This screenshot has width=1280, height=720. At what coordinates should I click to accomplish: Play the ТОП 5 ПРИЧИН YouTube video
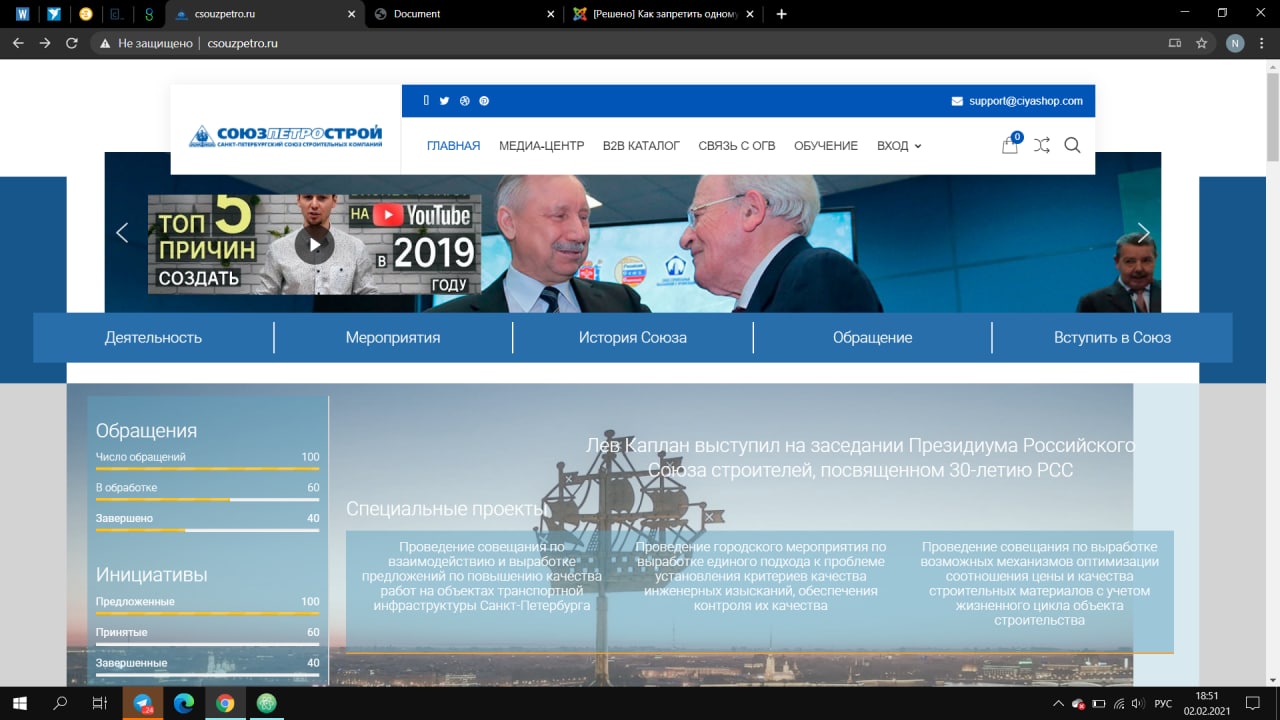coord(314,244)
